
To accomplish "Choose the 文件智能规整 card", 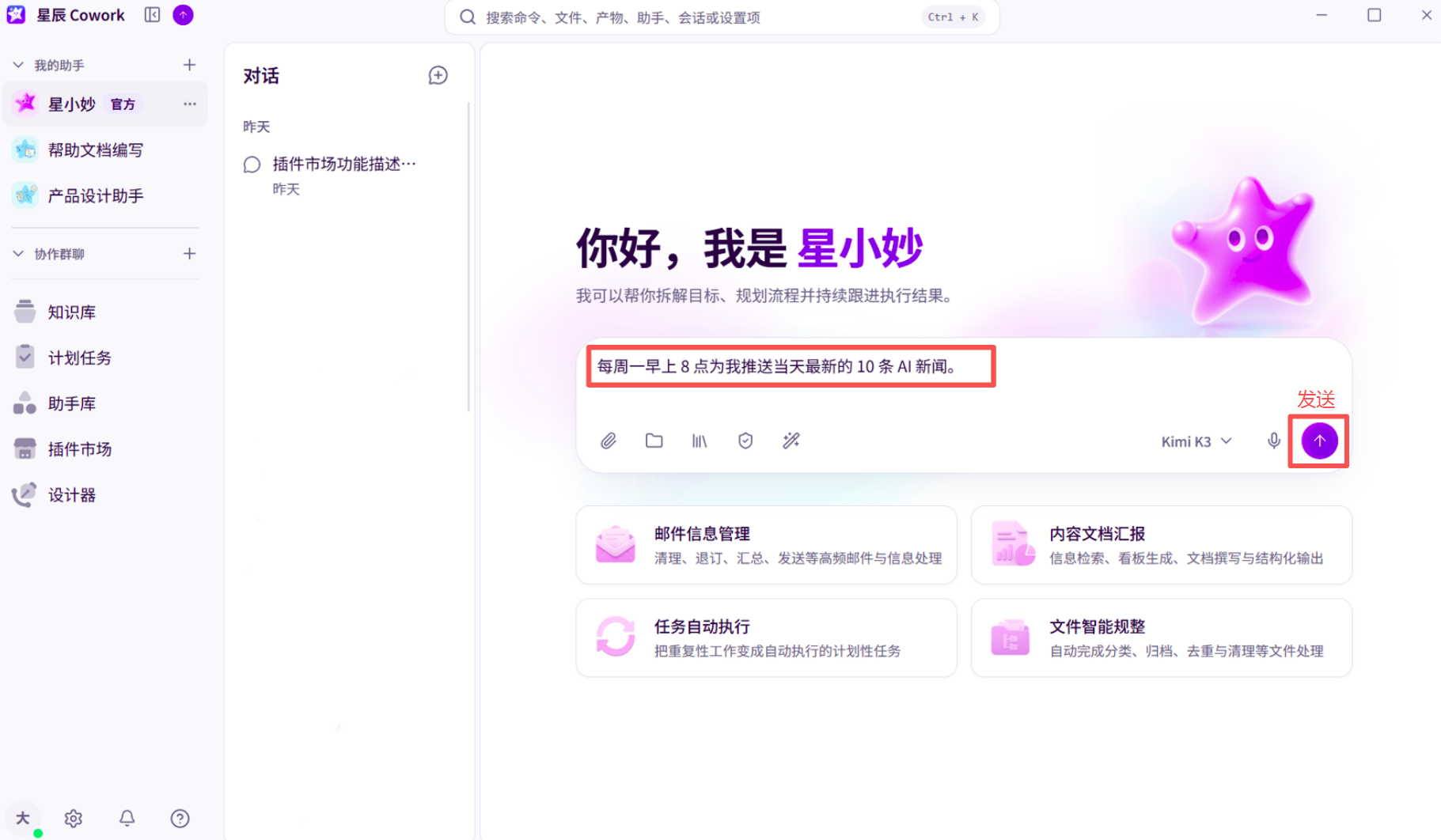I will 1161,638.
